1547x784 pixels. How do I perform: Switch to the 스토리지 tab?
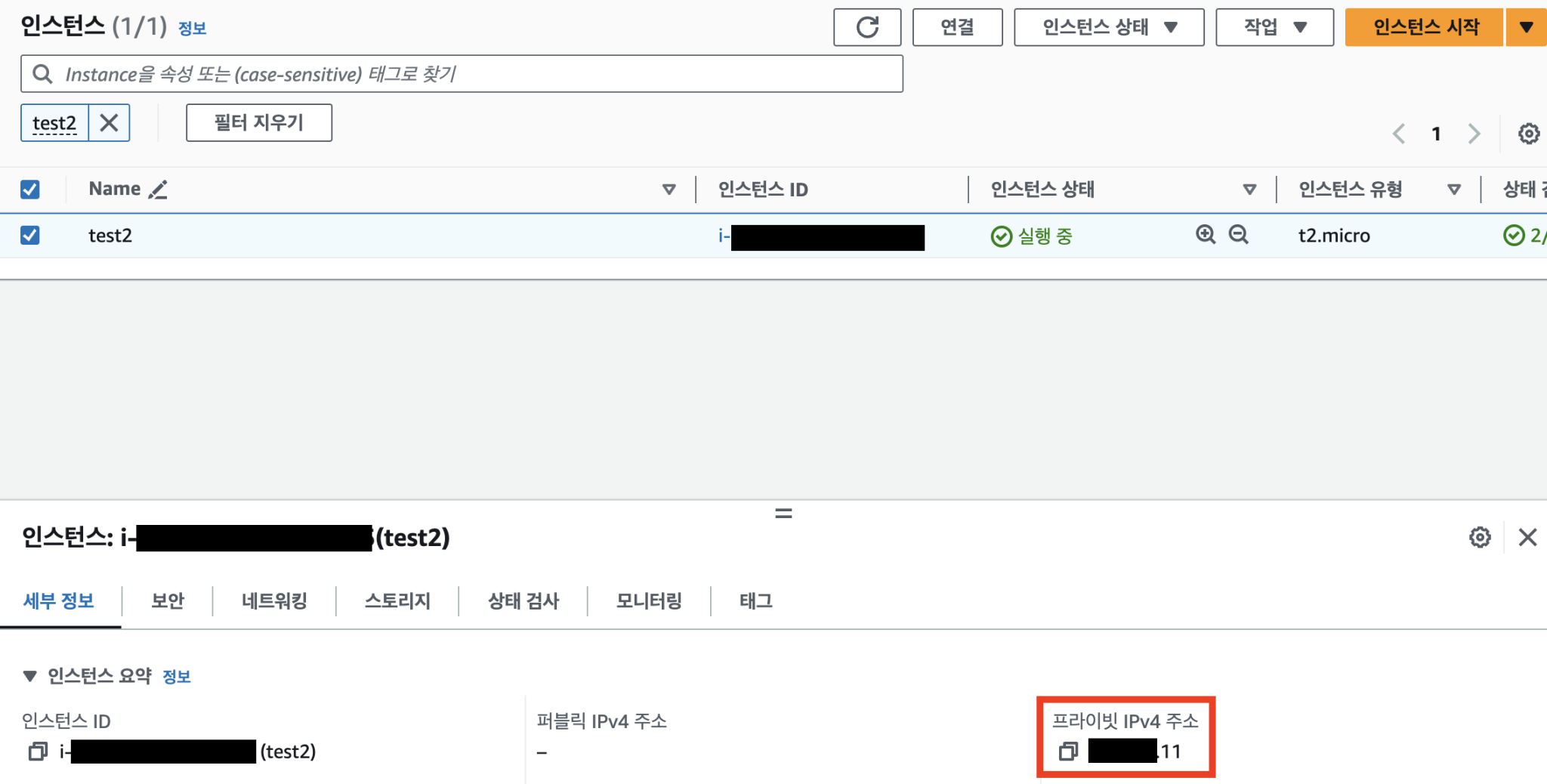pyautogui.click(x=396, y=601)
